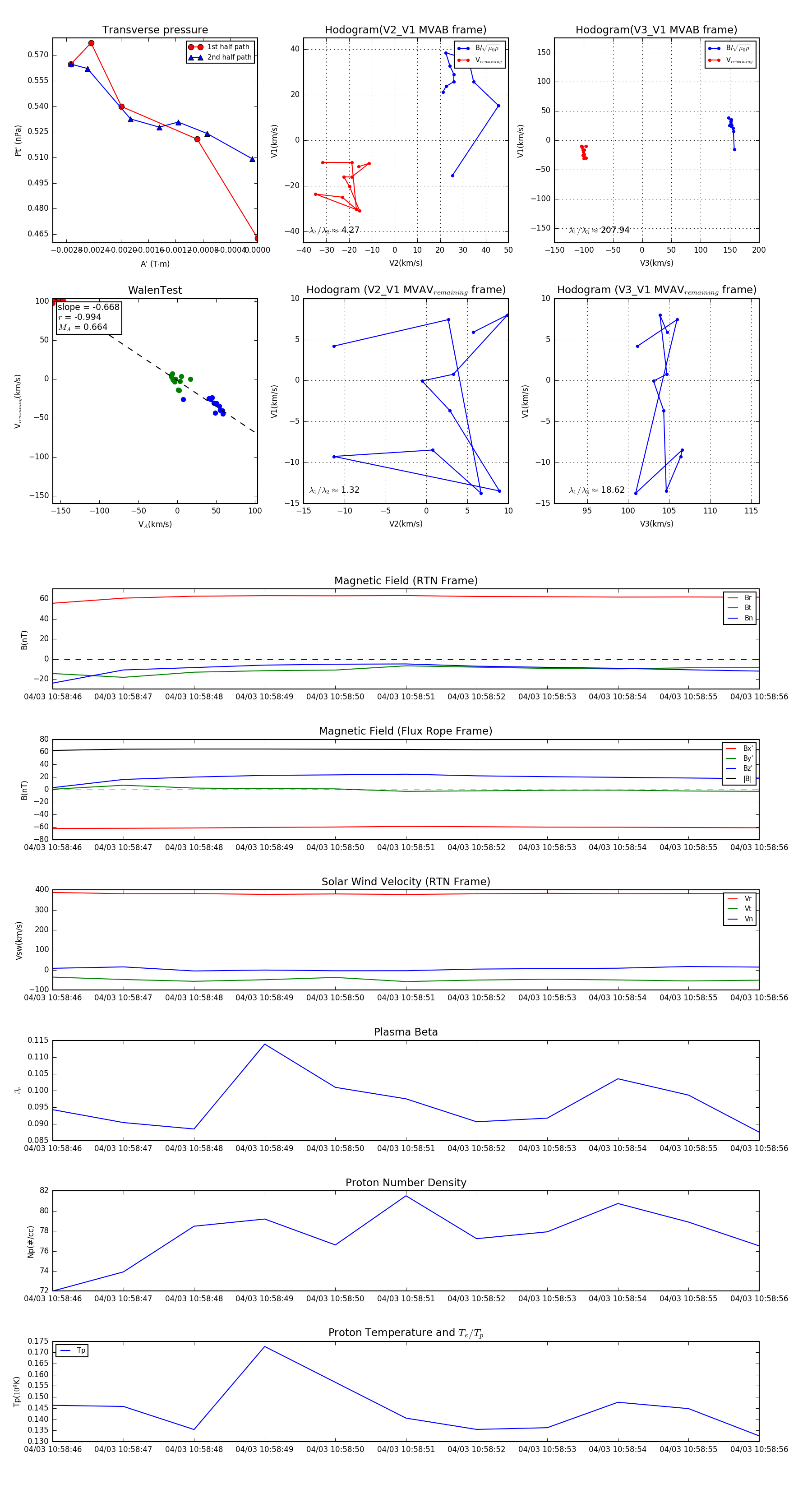Click the 'V_A(km/s)' axis label
Screen dimensions: 812x1489
pyautogui.click(x=155, y=524)
